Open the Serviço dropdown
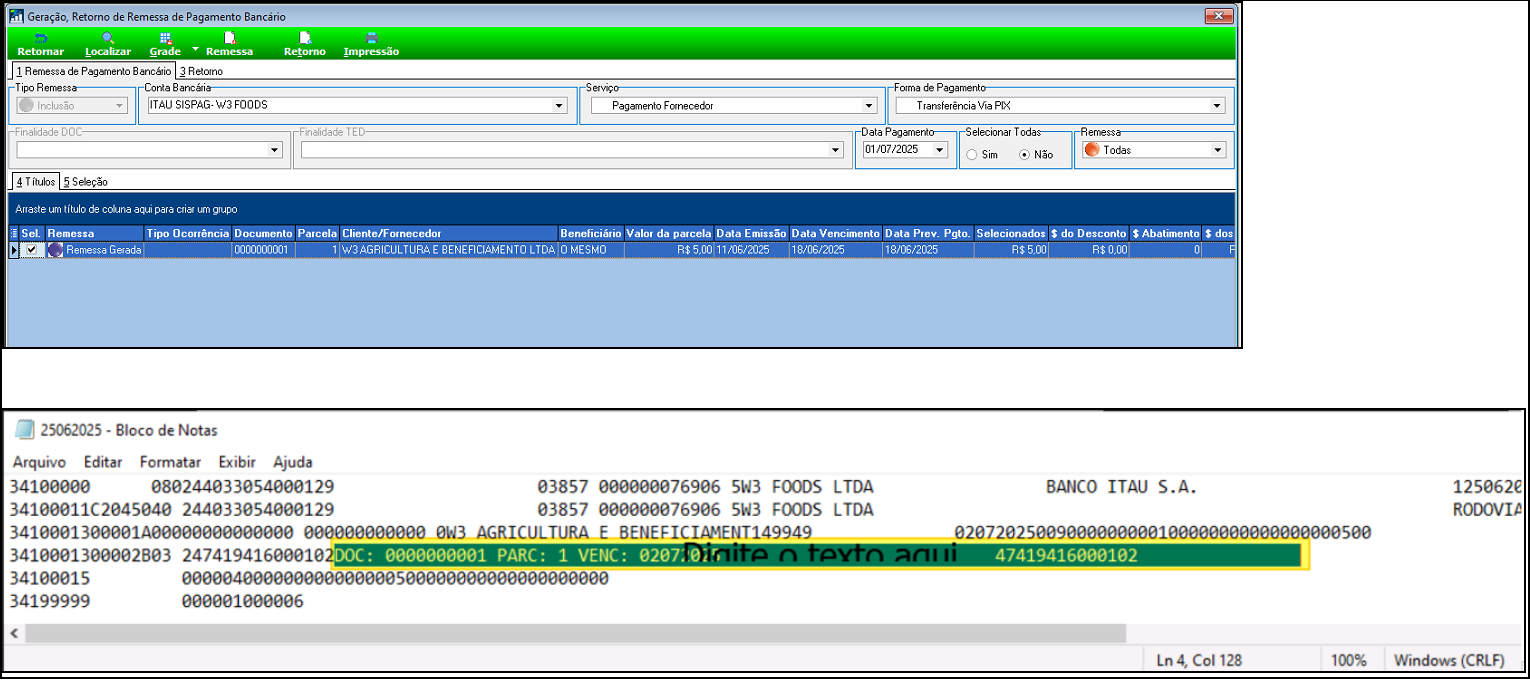Viewport: 1530px width, 680px height. tap(869, 105)
